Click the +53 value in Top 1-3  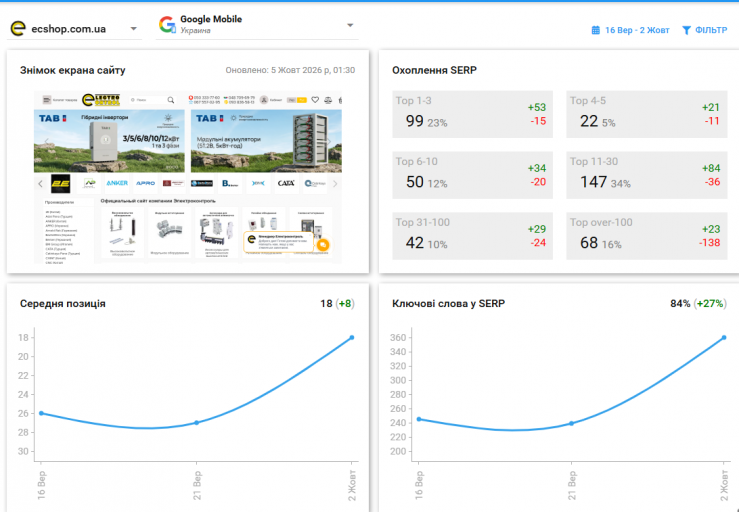click(x=537, y=107)
